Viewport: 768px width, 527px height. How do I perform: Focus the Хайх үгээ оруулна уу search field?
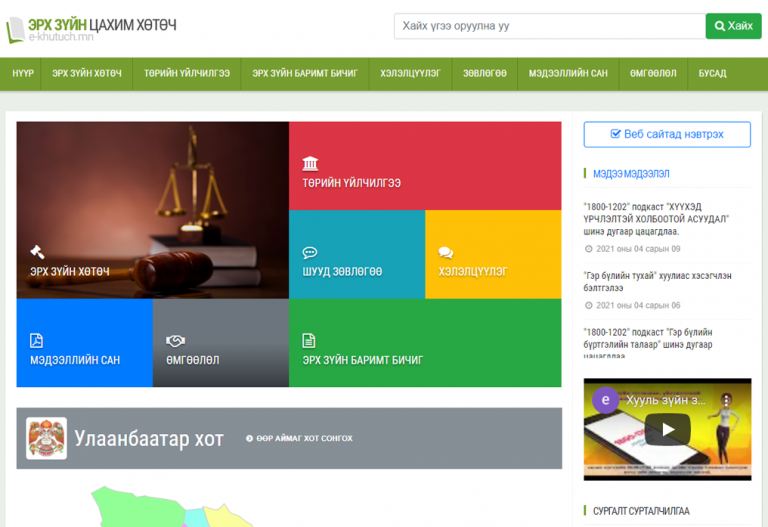click(x=548, y=26)
